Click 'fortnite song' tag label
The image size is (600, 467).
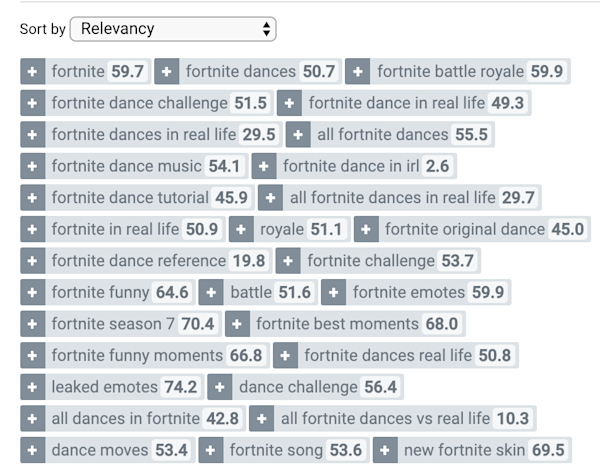(x=276, y=450)
